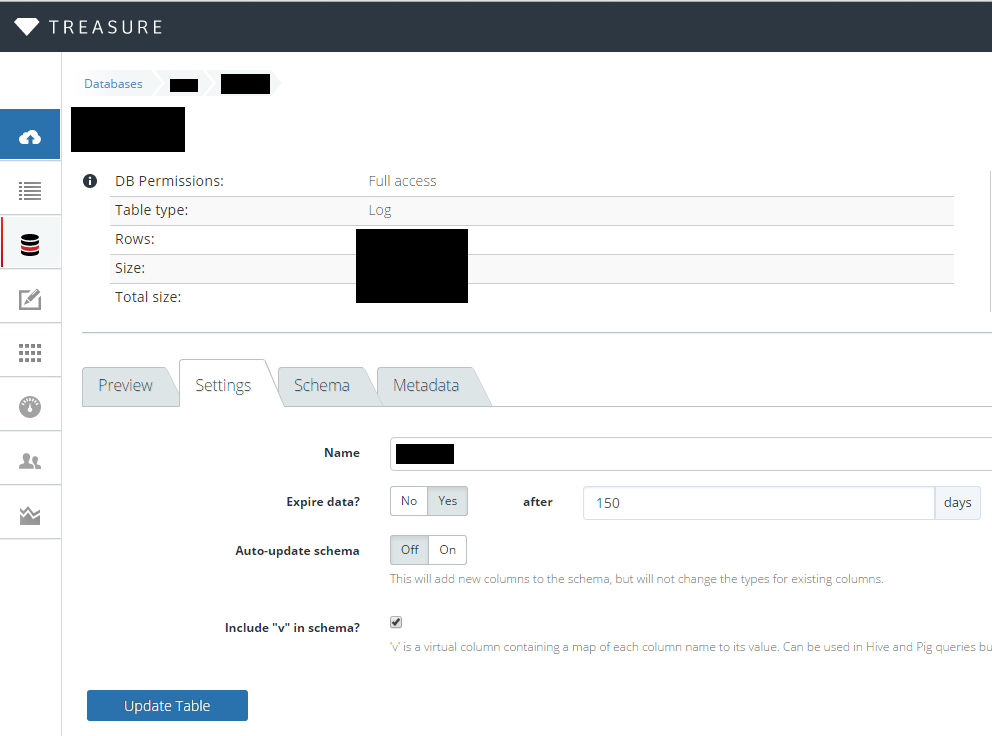992x736 pixels.
Task: Click the Update Table button
Action: click(167, 705)
